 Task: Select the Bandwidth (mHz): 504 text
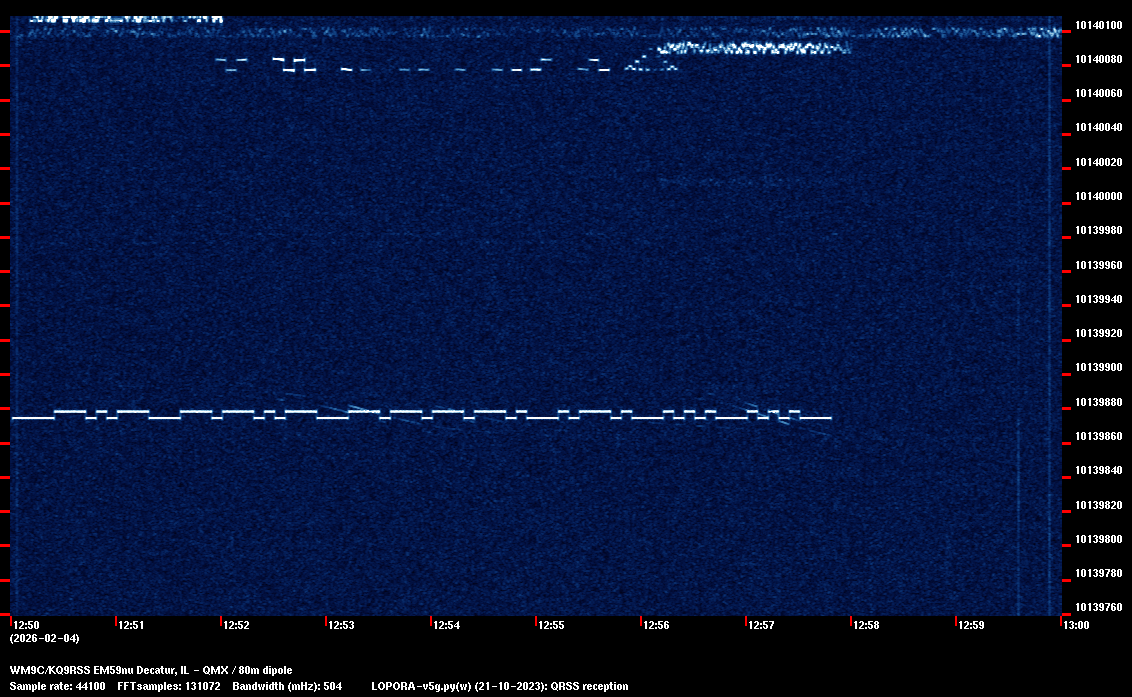287,686
